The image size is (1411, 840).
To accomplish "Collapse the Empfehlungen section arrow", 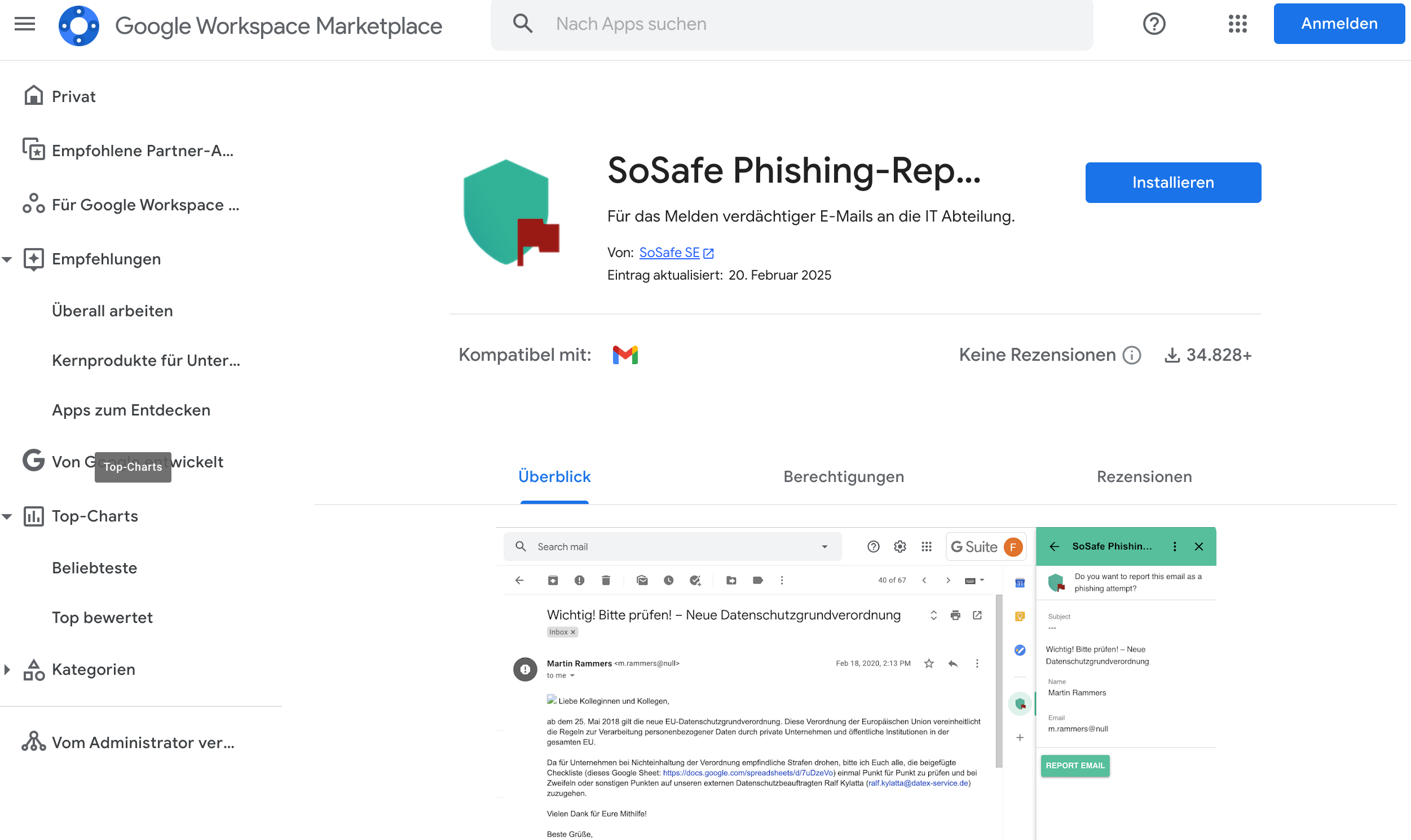I will tap(7, 259).
